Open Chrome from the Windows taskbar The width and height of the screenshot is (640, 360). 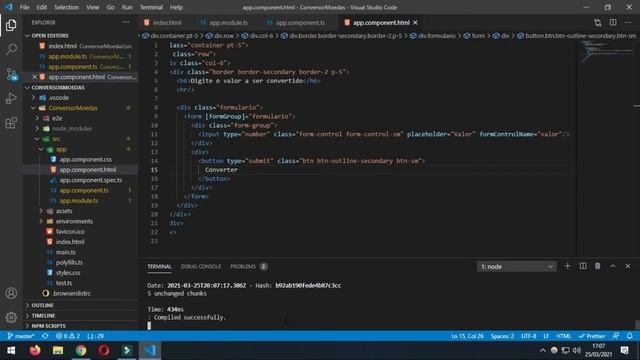tap(81, 350)
